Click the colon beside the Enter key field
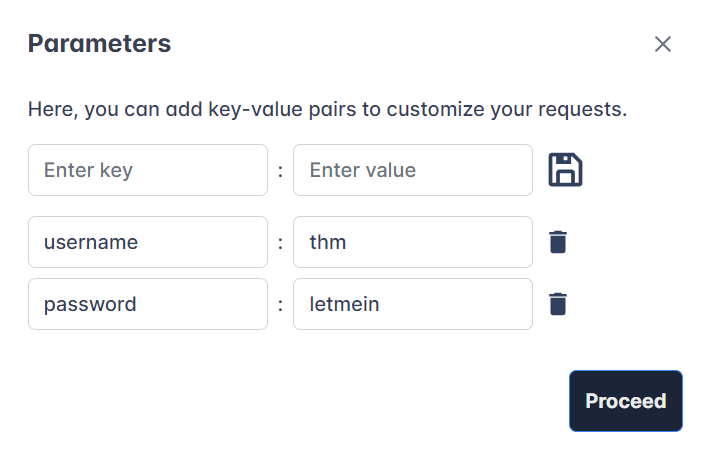703x451 pixels. coord(281,170)
